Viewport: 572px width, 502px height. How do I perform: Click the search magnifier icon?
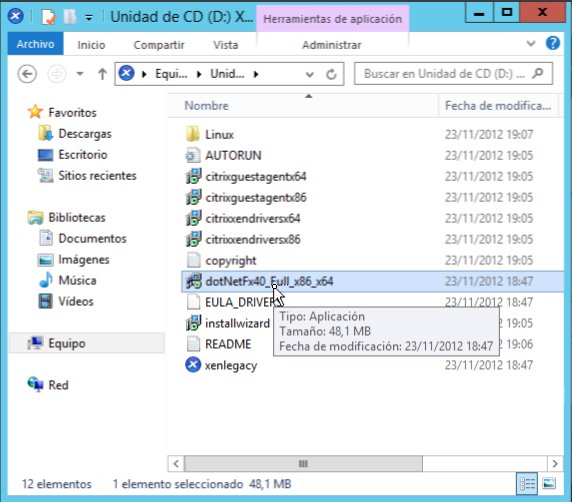537,74
